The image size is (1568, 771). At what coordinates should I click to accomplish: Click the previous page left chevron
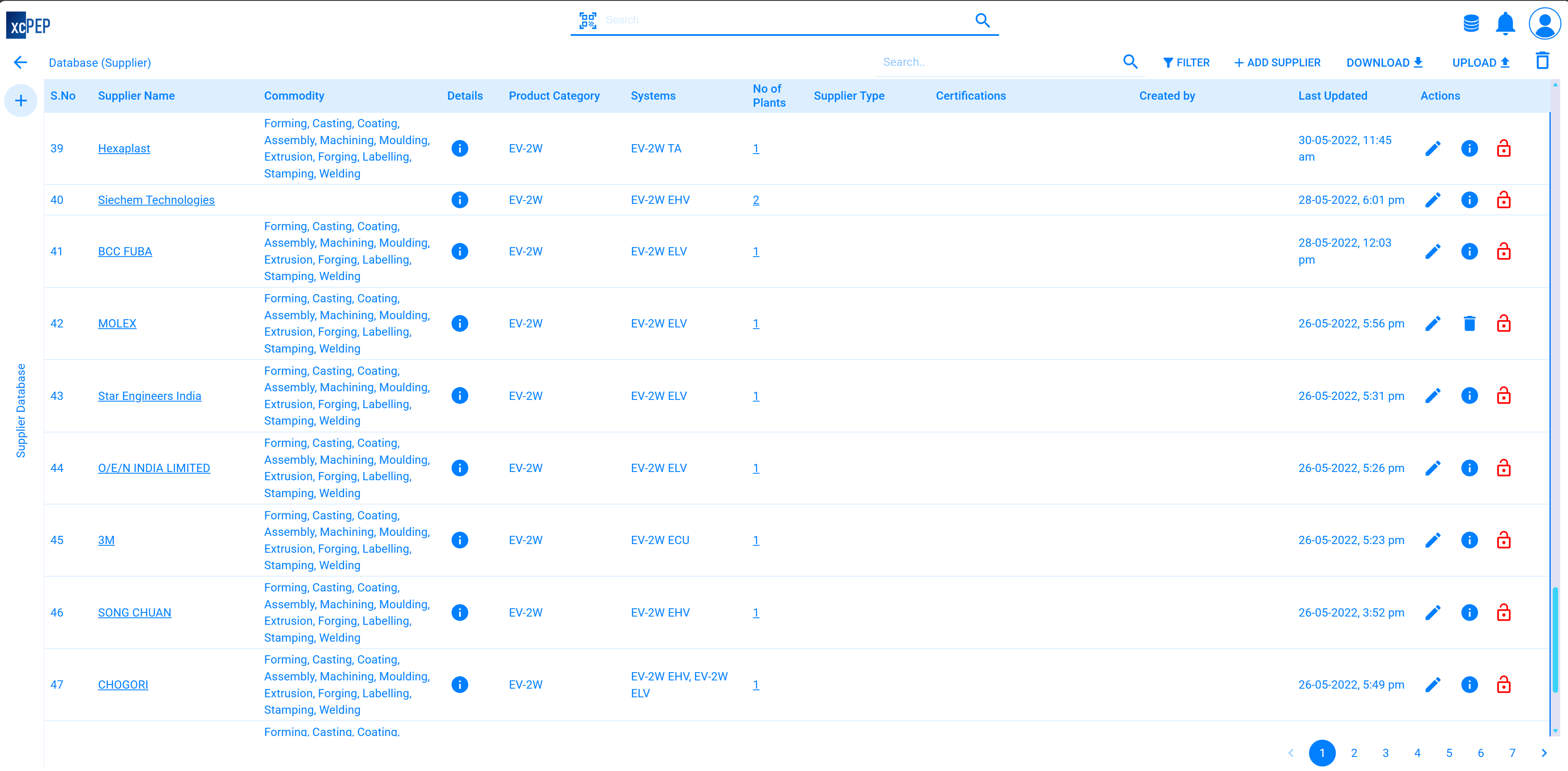pyautogui.click(x=1291, y=753)
